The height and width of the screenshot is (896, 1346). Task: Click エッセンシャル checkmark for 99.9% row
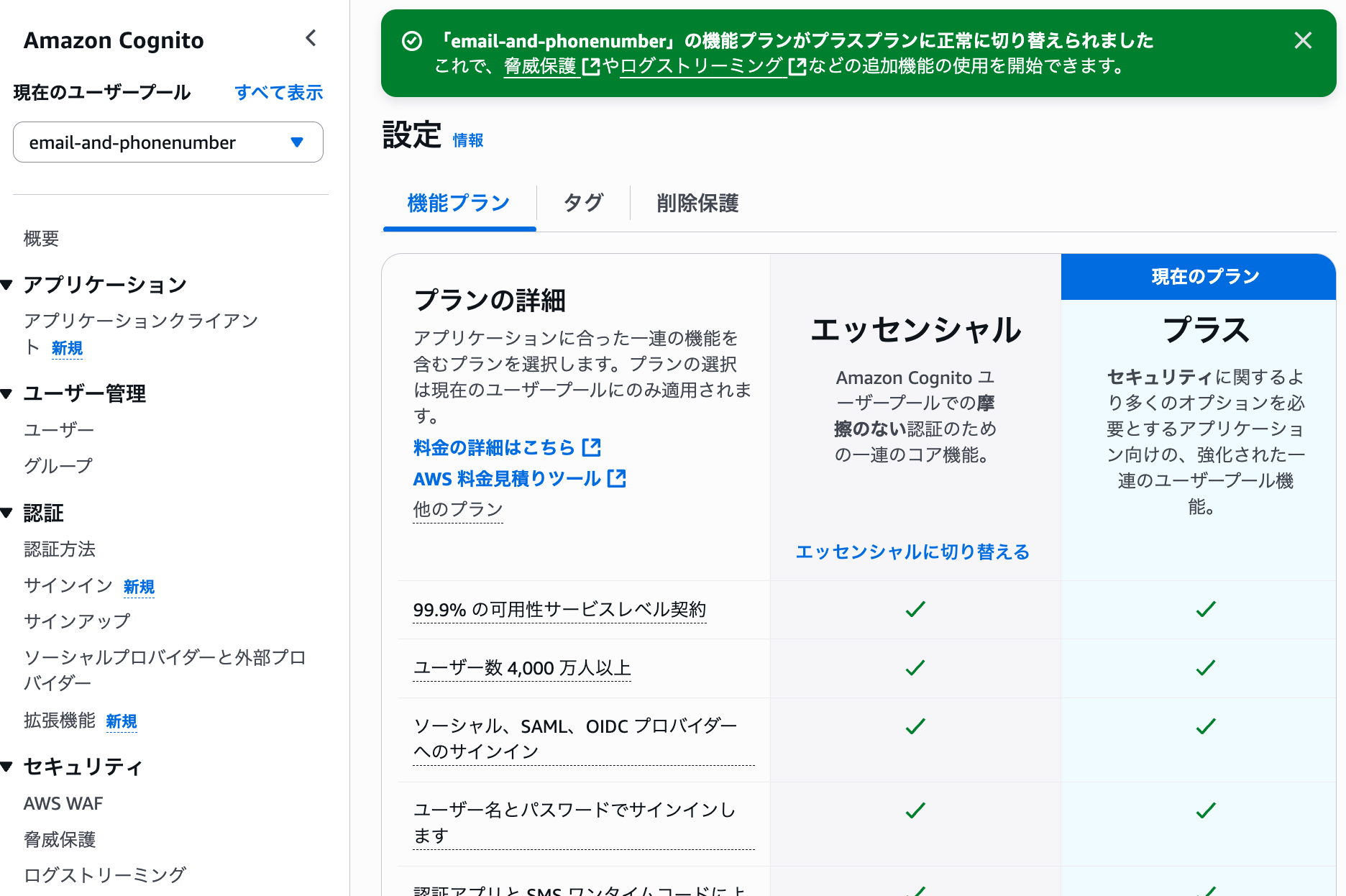[x=915, y=610]
